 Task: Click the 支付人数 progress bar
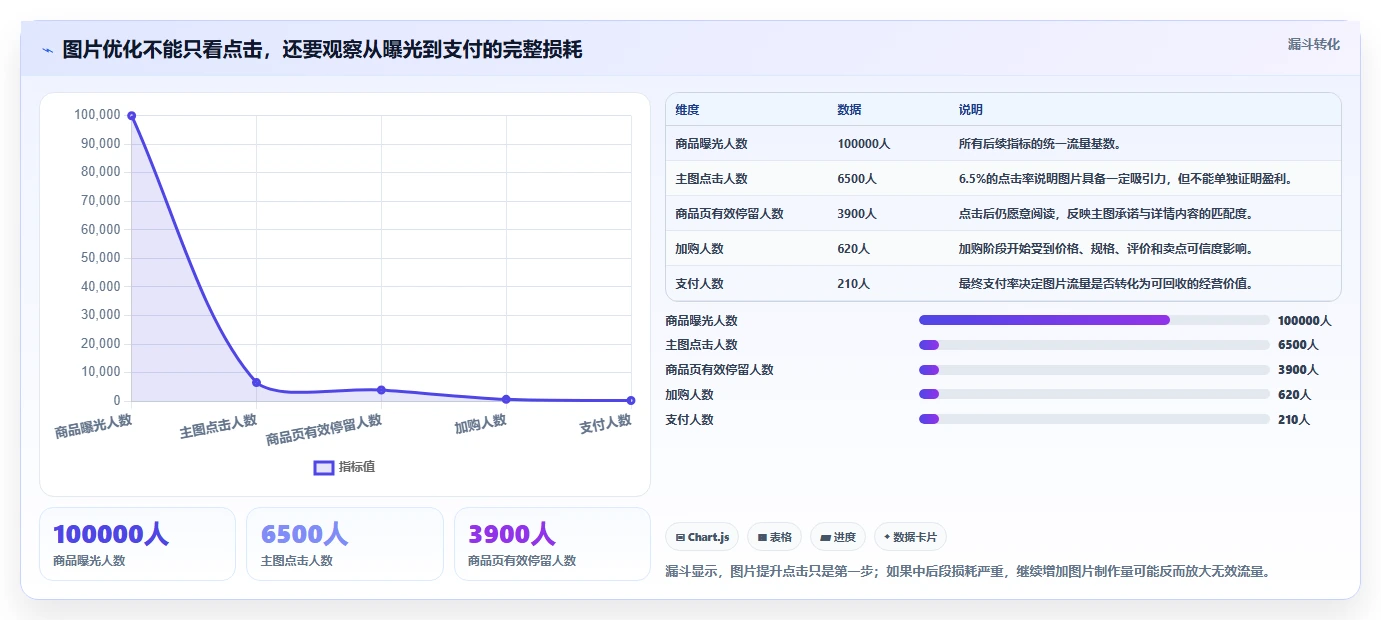click(x=1093, y=419)
